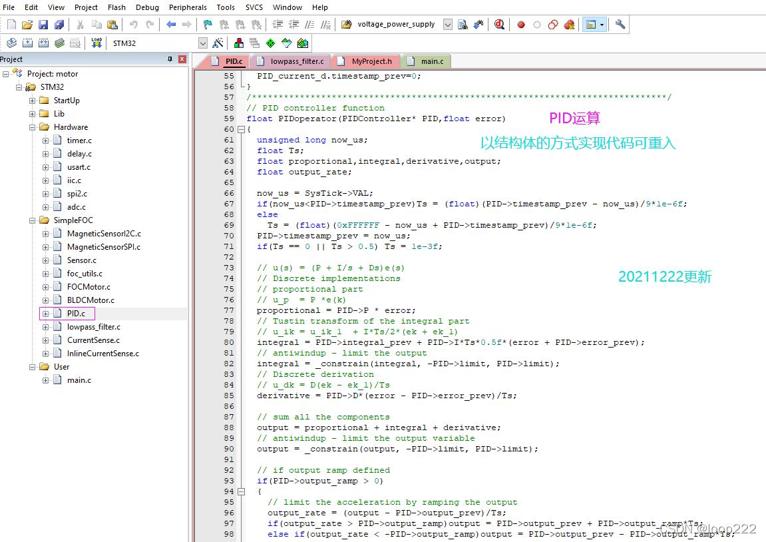
Task: Open the Debug menu
Action: [x=147, y=7]
